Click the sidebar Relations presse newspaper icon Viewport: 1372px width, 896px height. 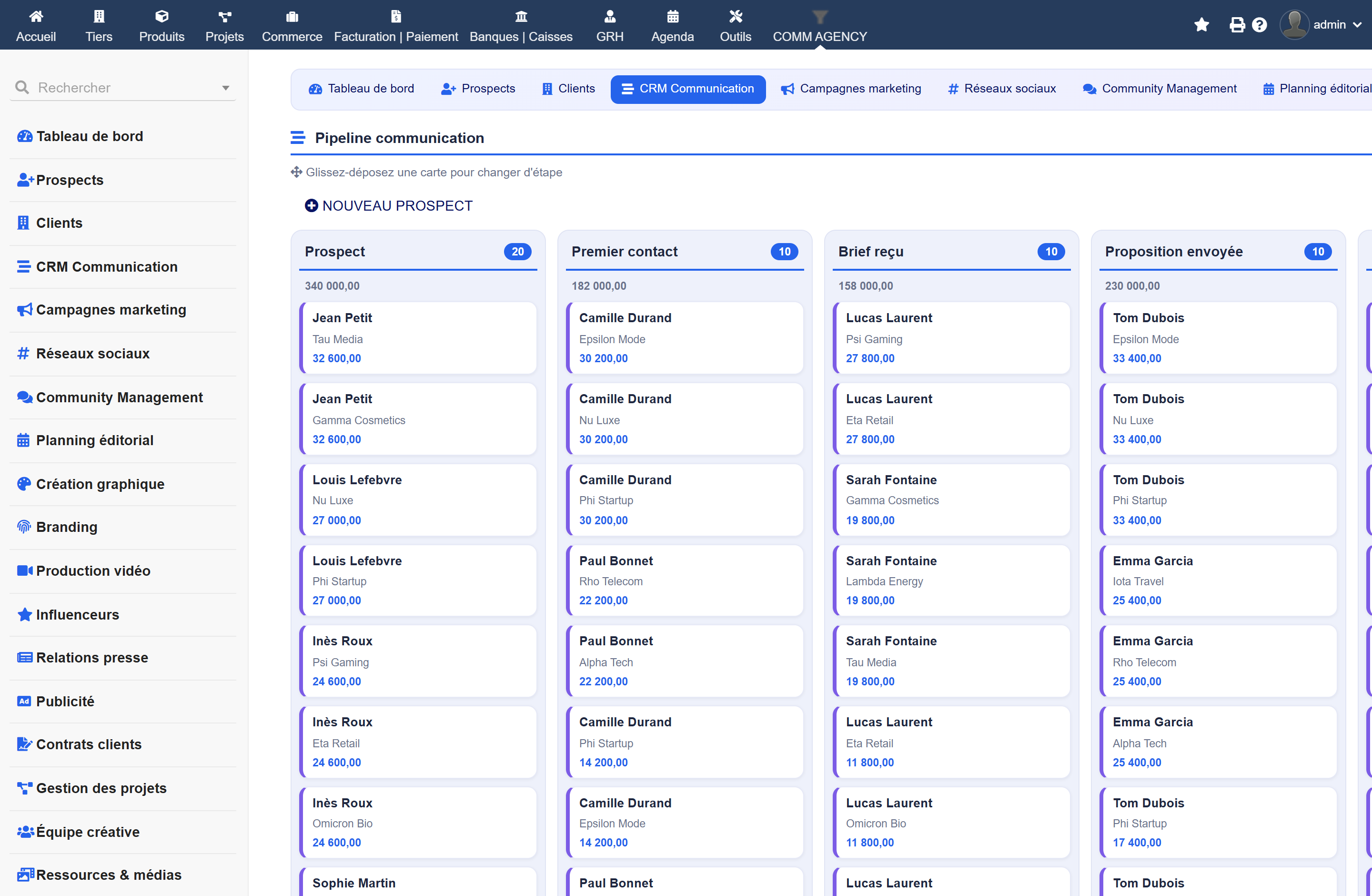point(25,657)
